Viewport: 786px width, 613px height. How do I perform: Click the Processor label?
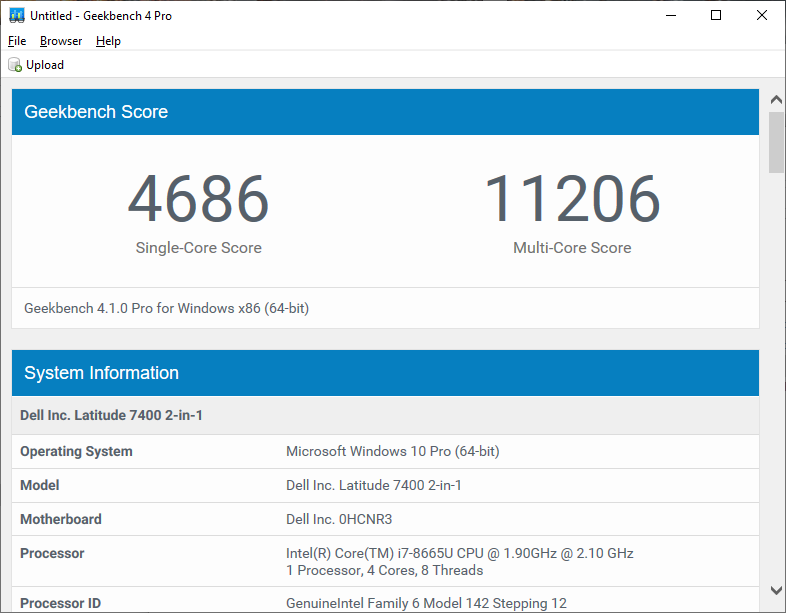[52, 553]
